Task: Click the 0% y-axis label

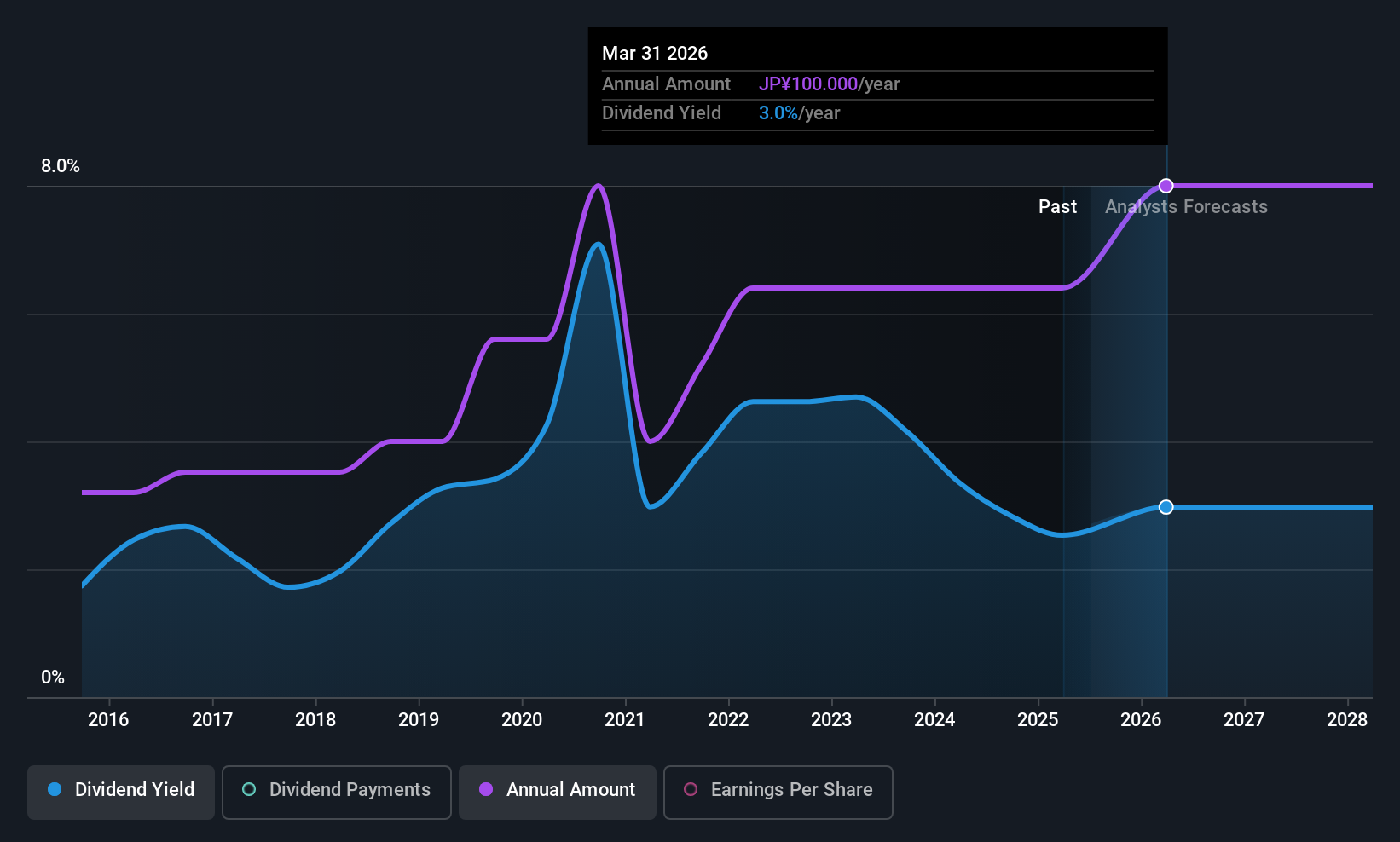Action: [53, 678]
